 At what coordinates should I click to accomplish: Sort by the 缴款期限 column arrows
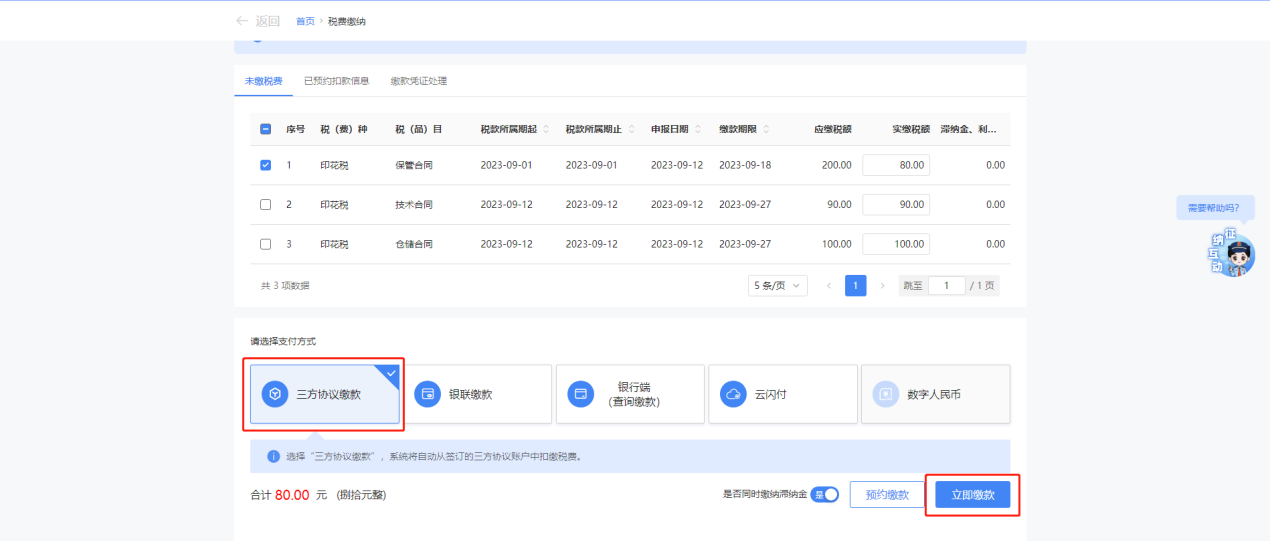[x=766, y=129]
